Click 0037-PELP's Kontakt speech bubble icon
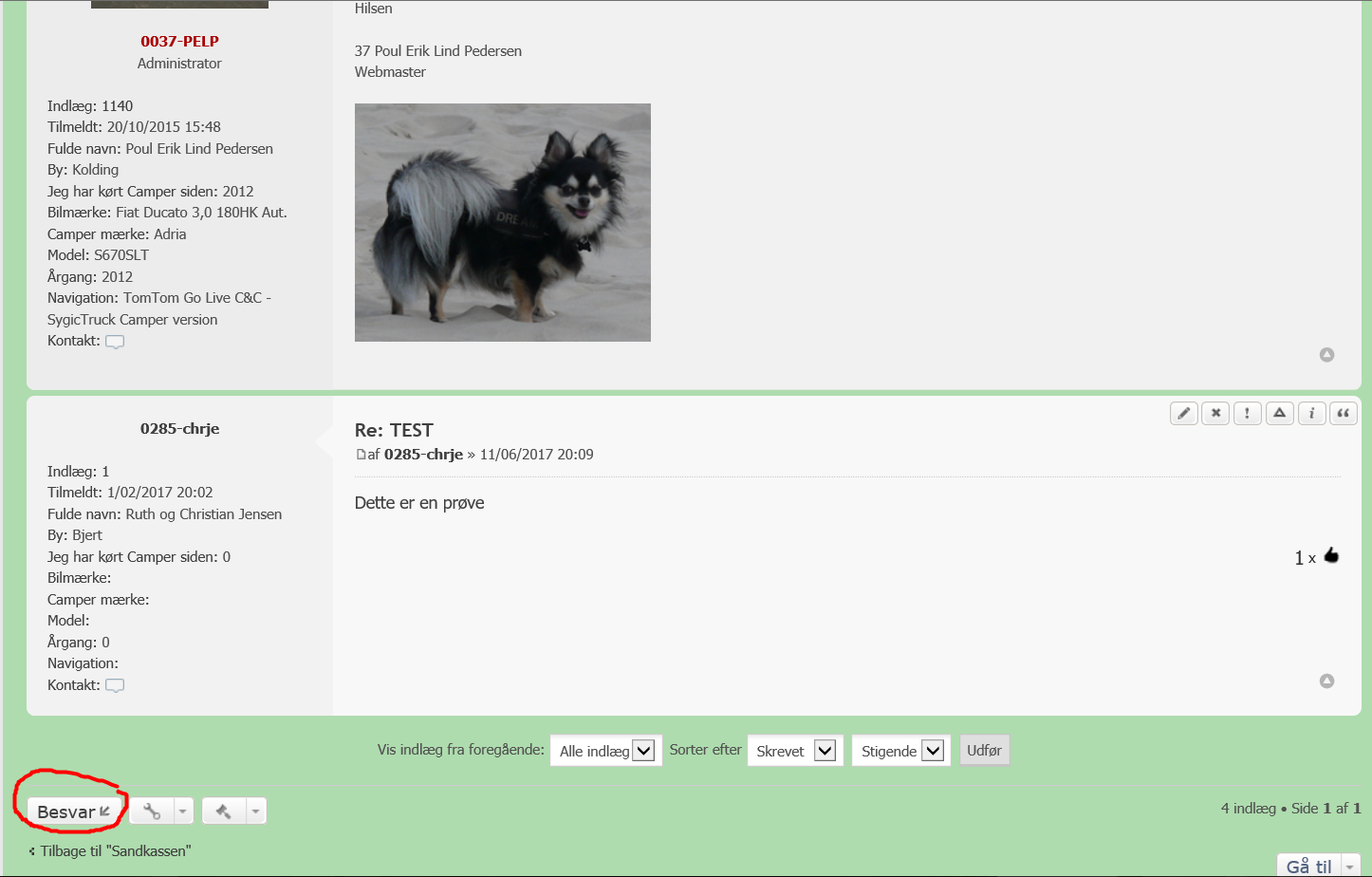This screenshot has height=877, width=1372. point(115,342)
